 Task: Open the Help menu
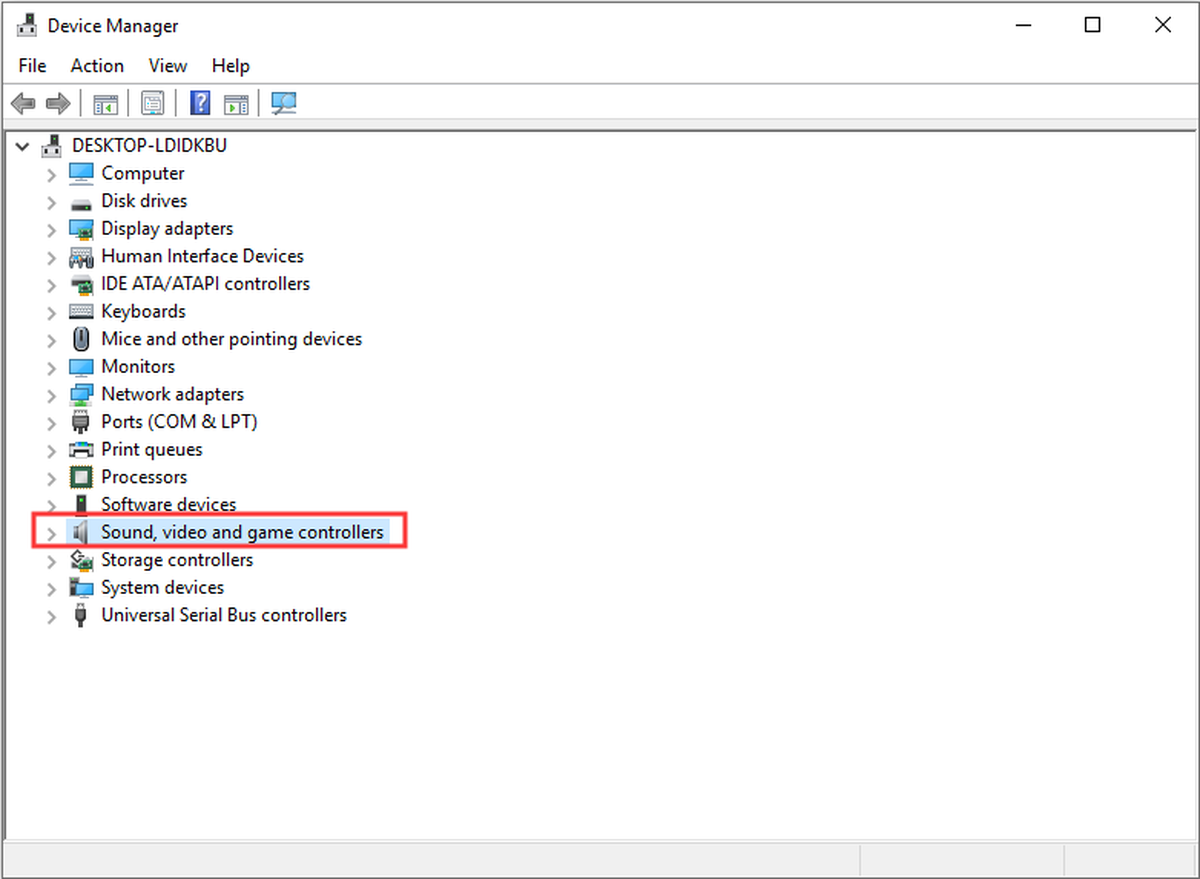click(230, 66)
